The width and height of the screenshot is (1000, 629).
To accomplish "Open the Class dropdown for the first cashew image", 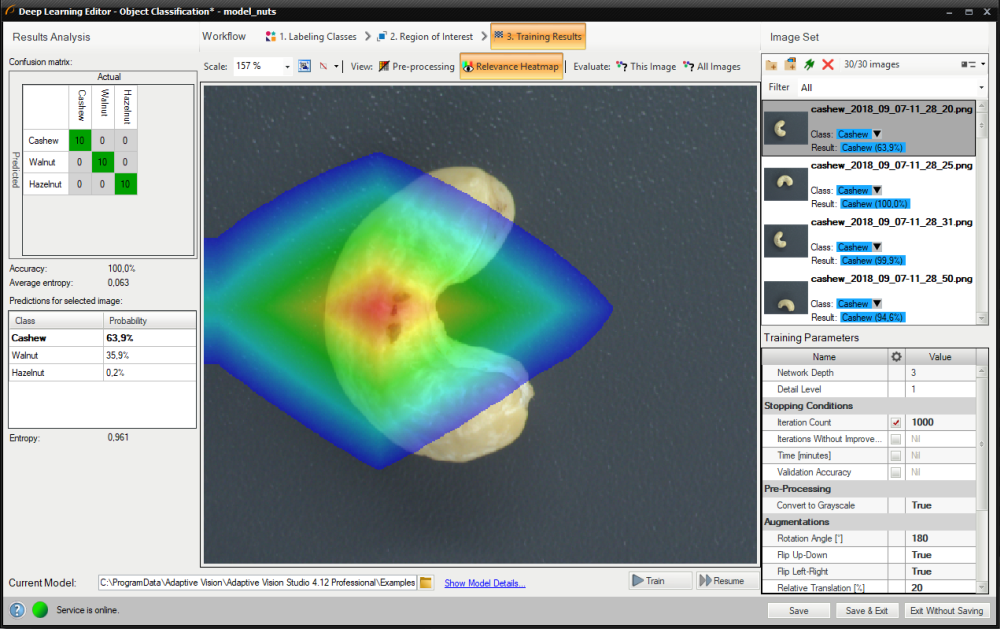I will tap(877, 134).
